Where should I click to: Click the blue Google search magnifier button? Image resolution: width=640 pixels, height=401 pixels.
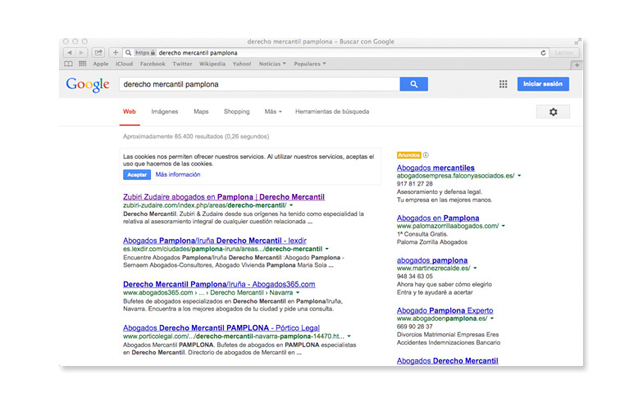[x=413, y=84]
